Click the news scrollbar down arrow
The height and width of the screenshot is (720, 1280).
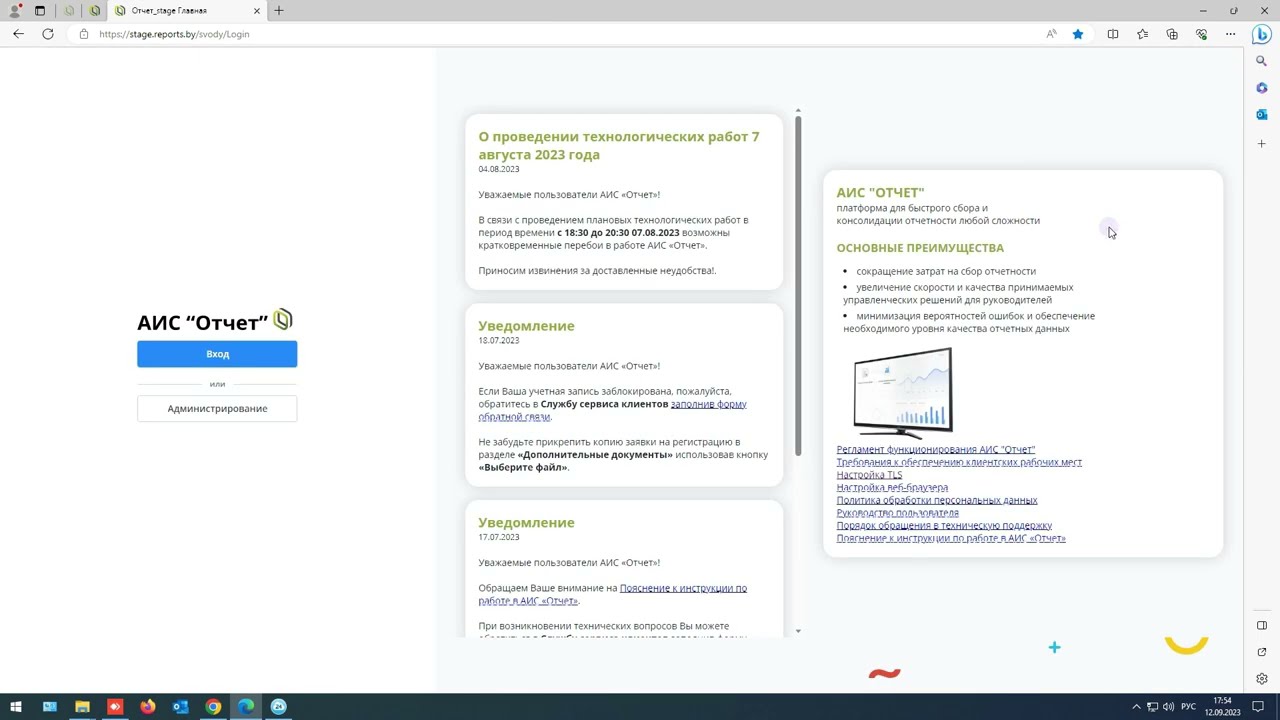point(798,631)
